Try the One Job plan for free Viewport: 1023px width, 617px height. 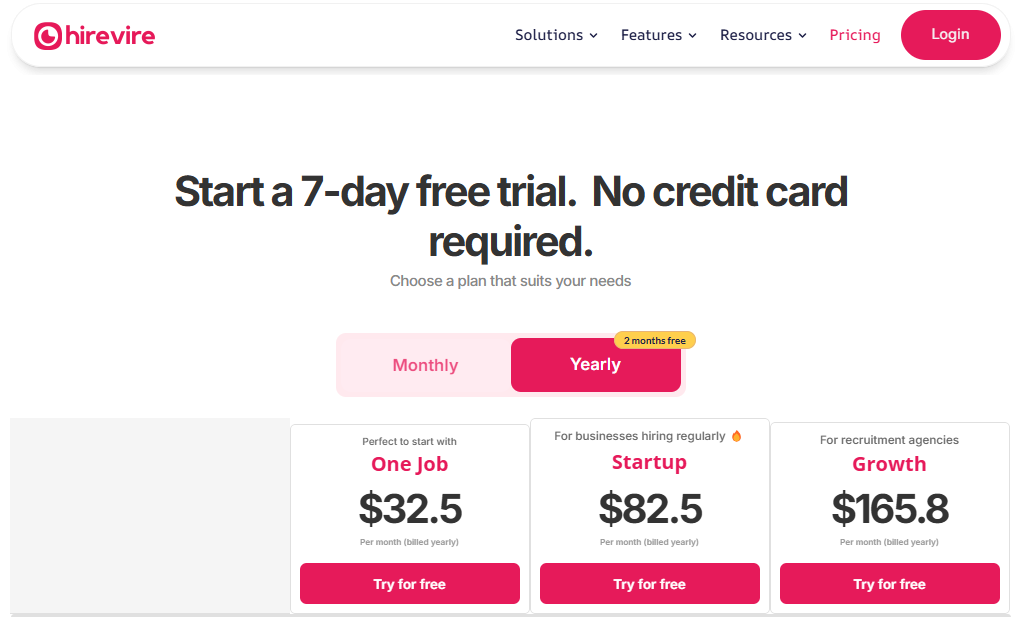(x=410, y=584)
